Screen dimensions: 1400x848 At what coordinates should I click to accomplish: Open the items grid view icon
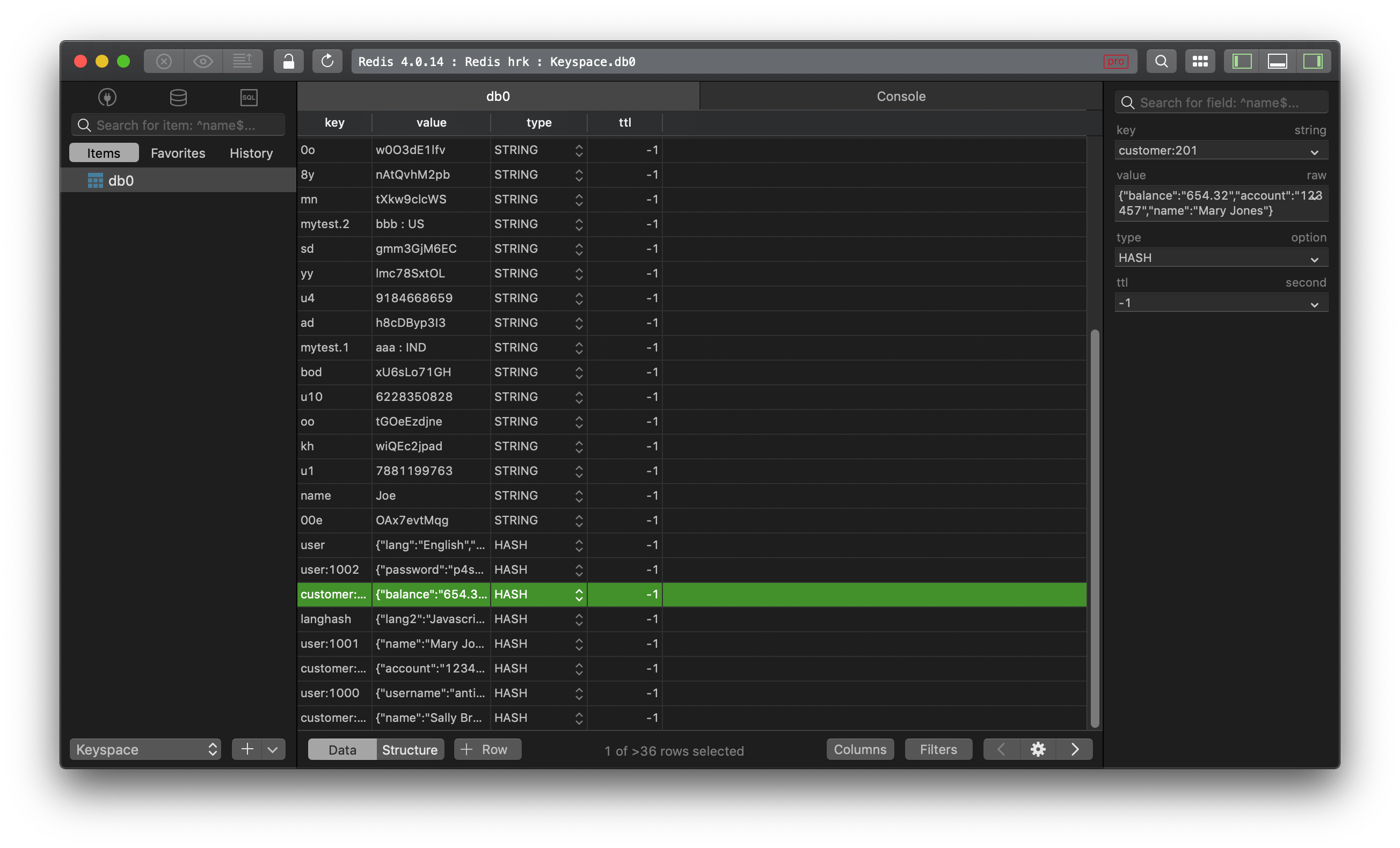pyautogui.click(x=1200, y=61)
